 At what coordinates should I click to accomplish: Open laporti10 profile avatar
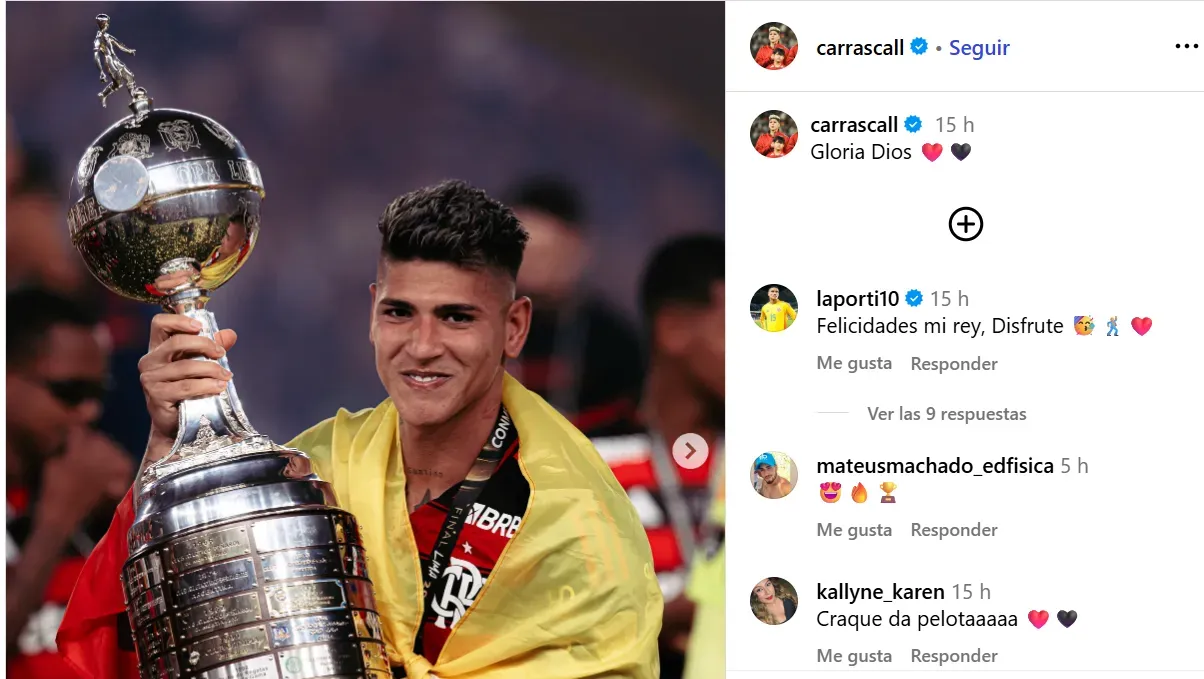[x=774, y=308]
